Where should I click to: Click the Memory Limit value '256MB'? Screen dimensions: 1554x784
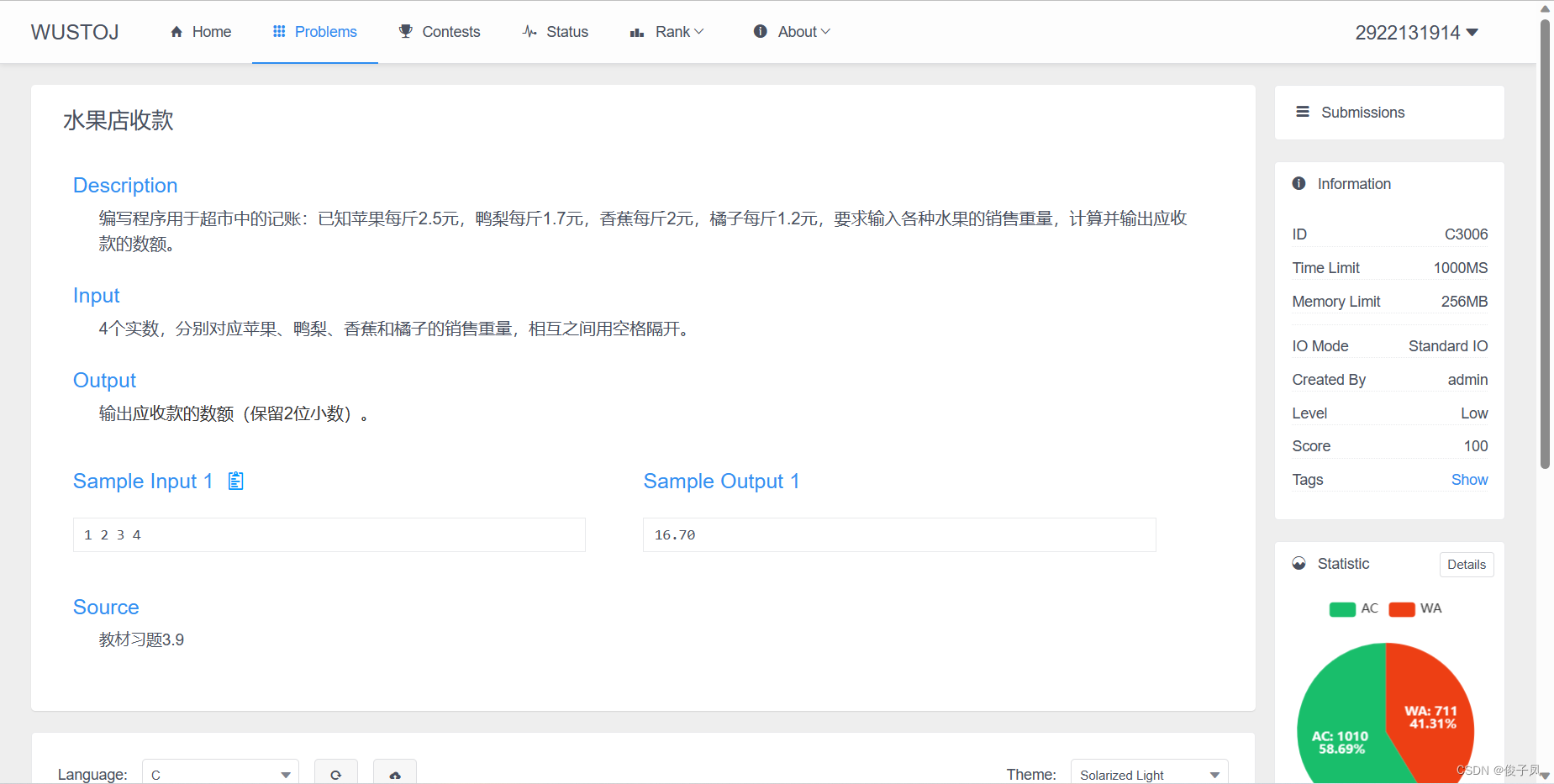coord(1464,302)
